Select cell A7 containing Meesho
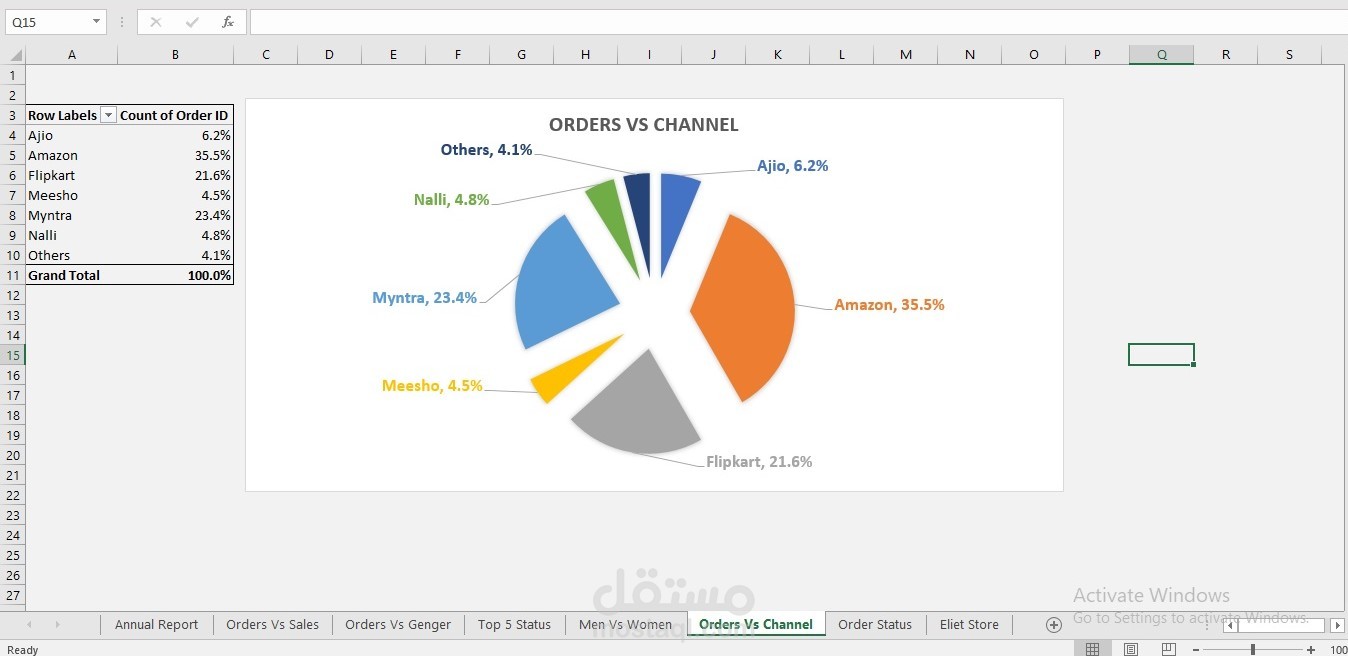 pos(71,195)
